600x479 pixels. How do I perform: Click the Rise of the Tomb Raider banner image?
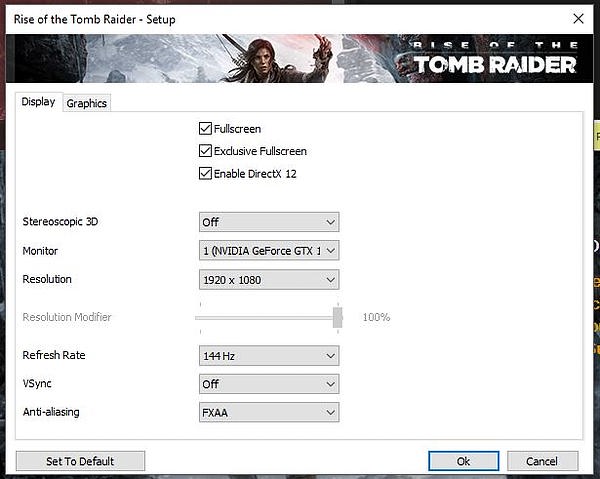point(299,59)
